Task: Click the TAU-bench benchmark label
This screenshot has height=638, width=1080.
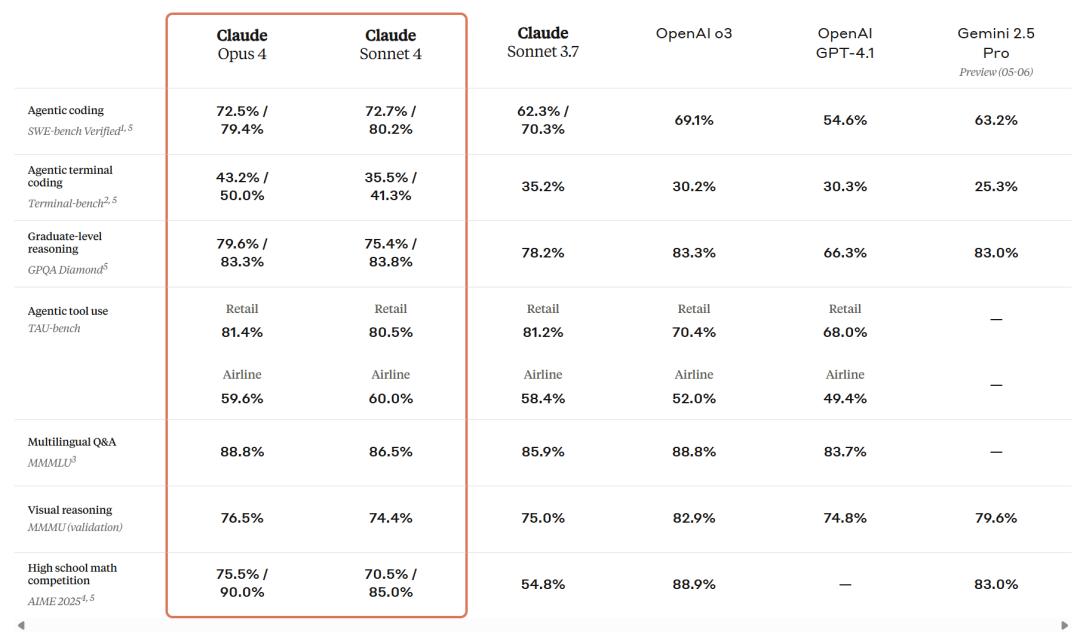Action: pyautogui.click(x=54, y=329)
